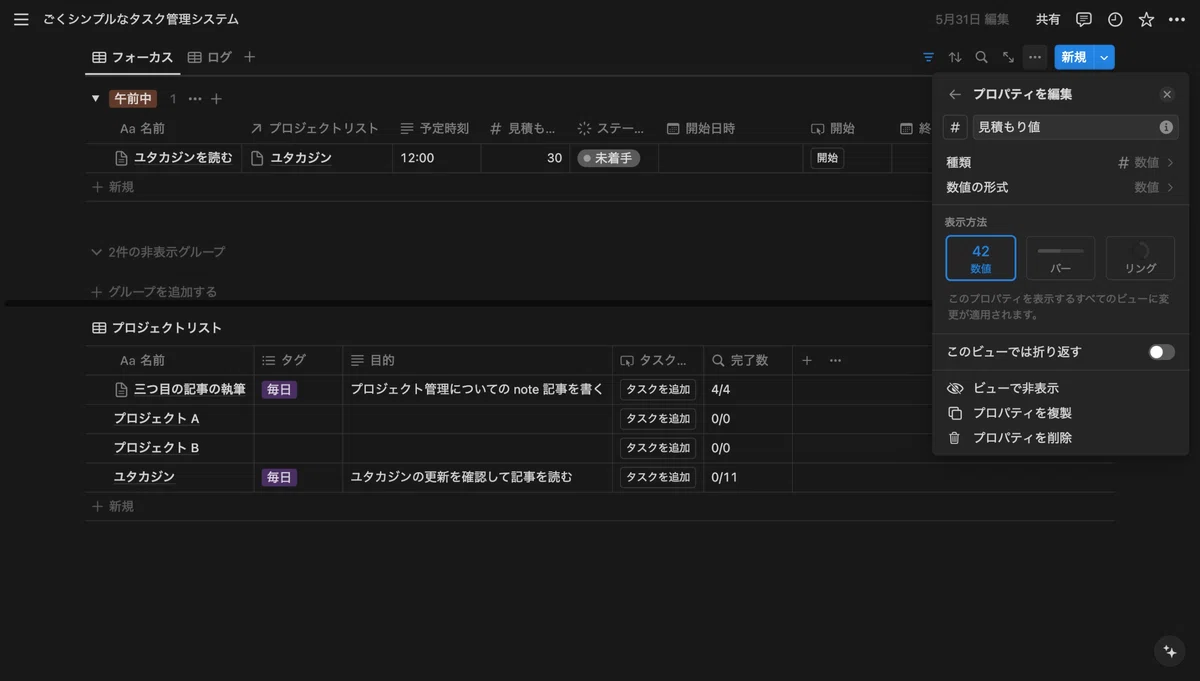The width and height of the screenshot is (1200, 681).
Task: Click the 完了数 column header
Action: click(748, 360)
